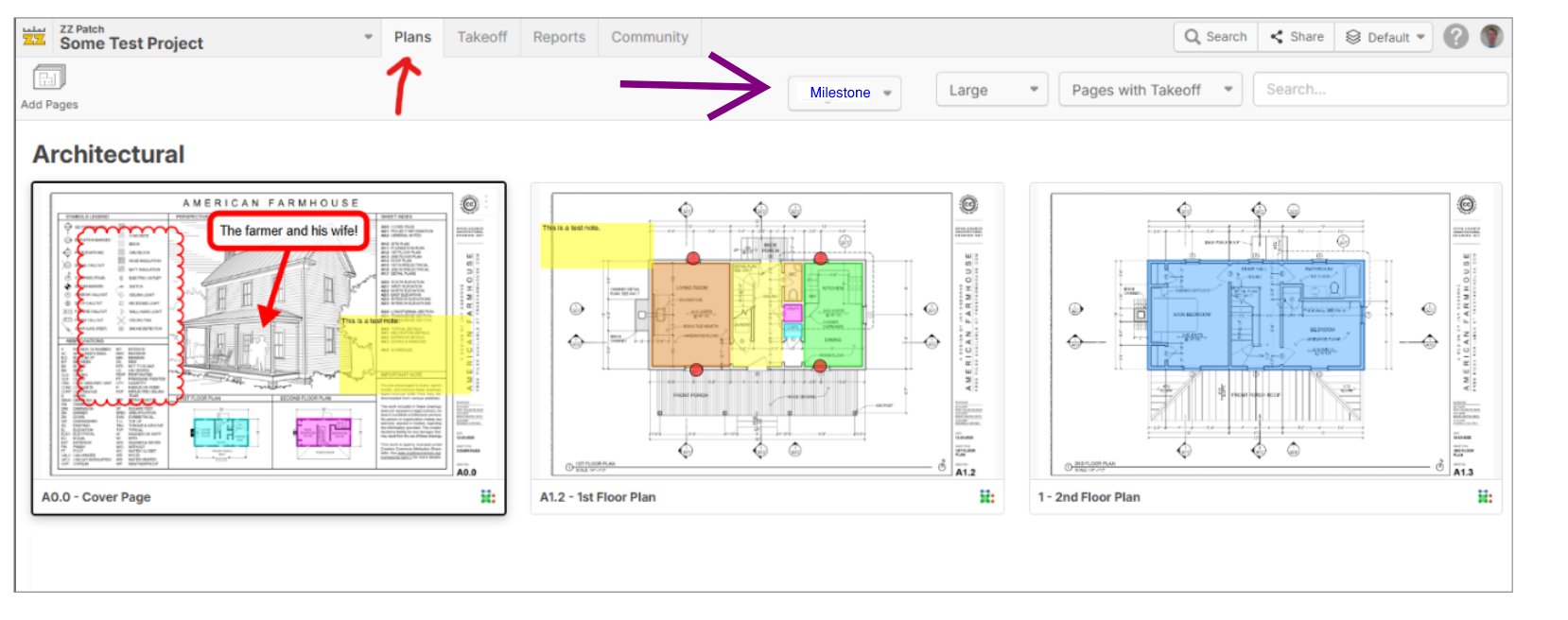Open the Default layers dropdown
This screenshot has width=1568, height=620.
(1385, 37)
